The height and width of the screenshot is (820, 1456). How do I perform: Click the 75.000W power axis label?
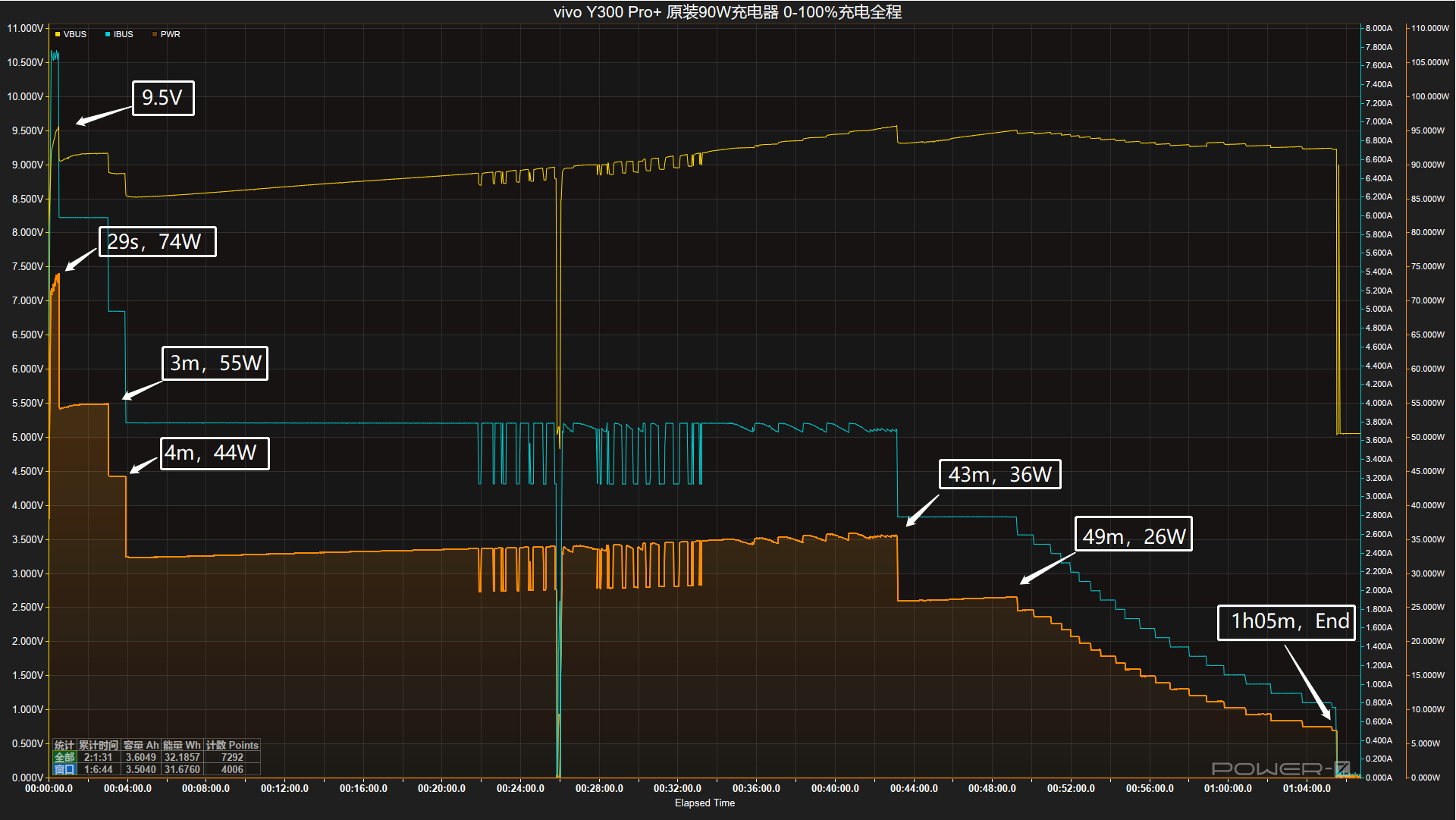click(1428, 266)
